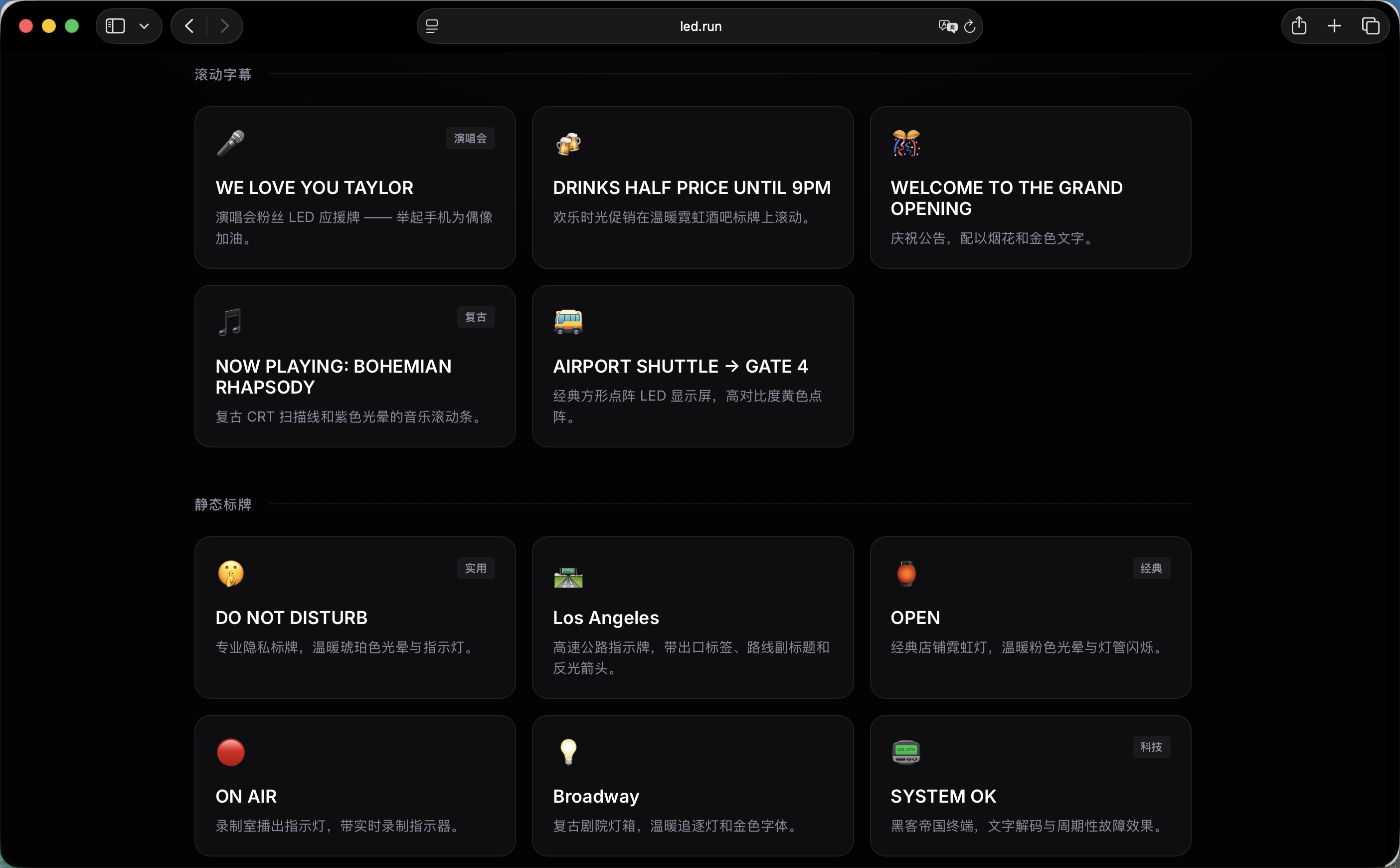Open a new tab with plus icon

coord(1335,26)
